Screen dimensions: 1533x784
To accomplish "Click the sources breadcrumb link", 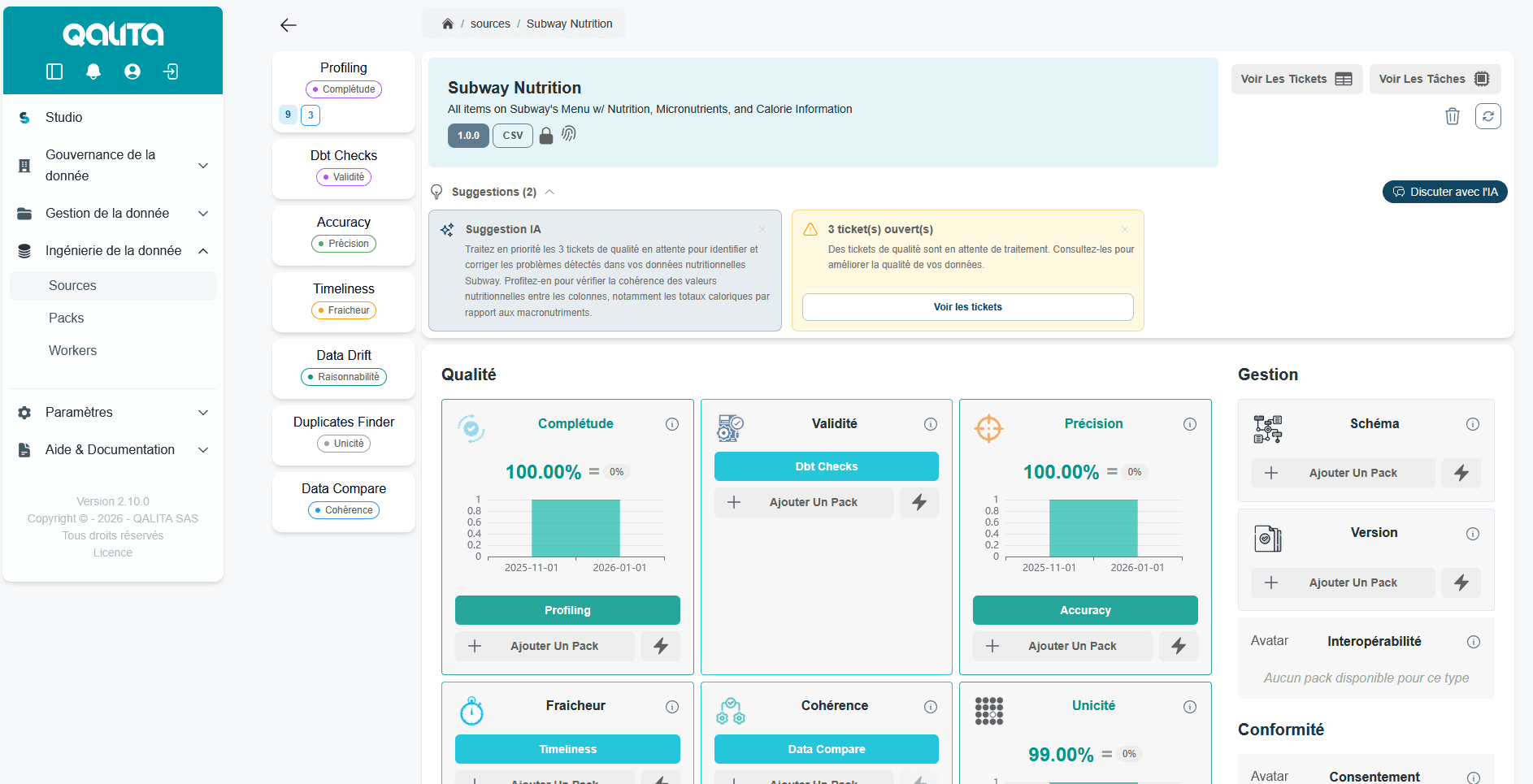I will click(x=490, y=24).
